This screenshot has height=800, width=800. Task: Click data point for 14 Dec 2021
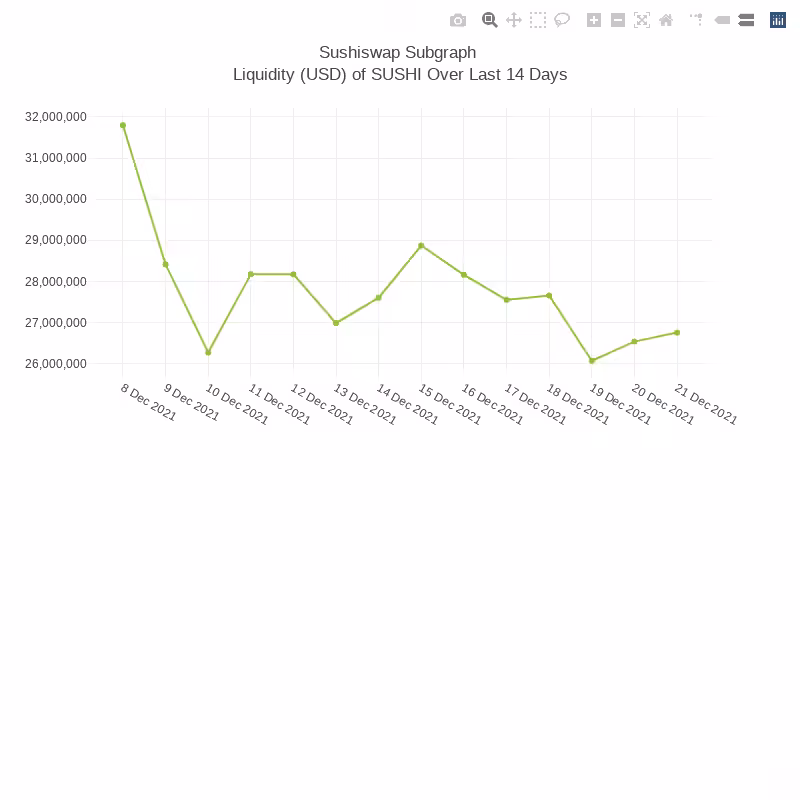[379, 297]
